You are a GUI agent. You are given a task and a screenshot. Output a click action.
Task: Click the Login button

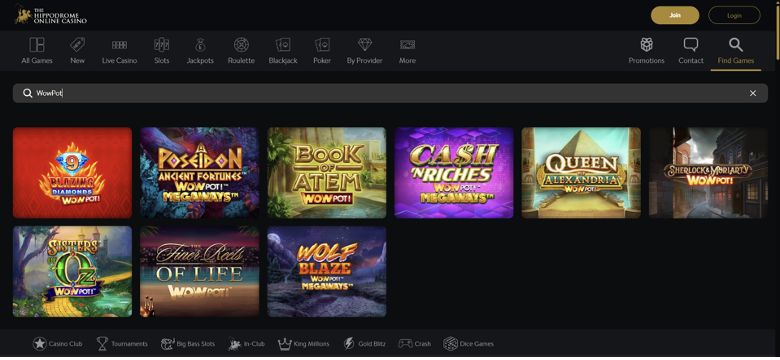click(x=734, y=15)
